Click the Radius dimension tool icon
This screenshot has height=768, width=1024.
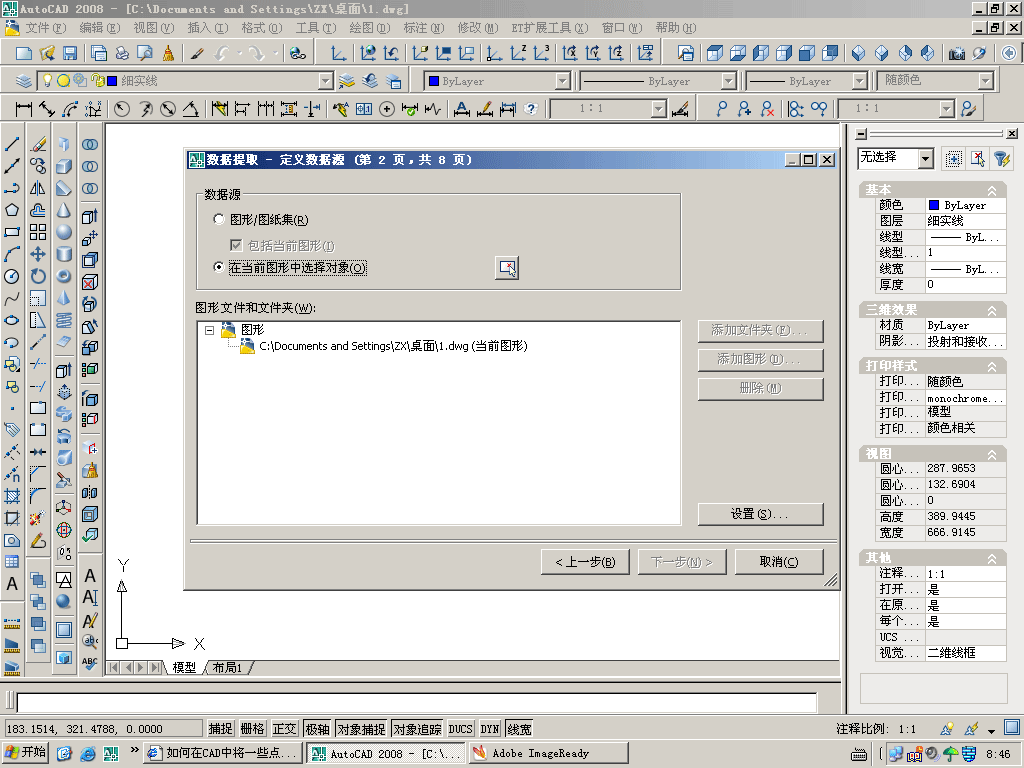point(122,109)
